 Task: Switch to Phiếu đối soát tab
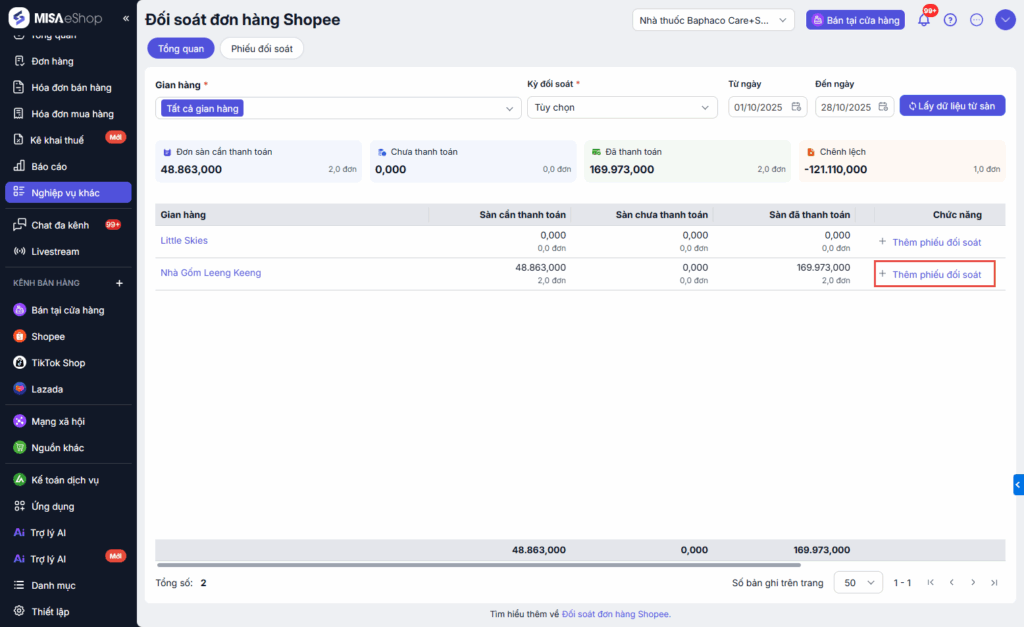pos(262,48)
